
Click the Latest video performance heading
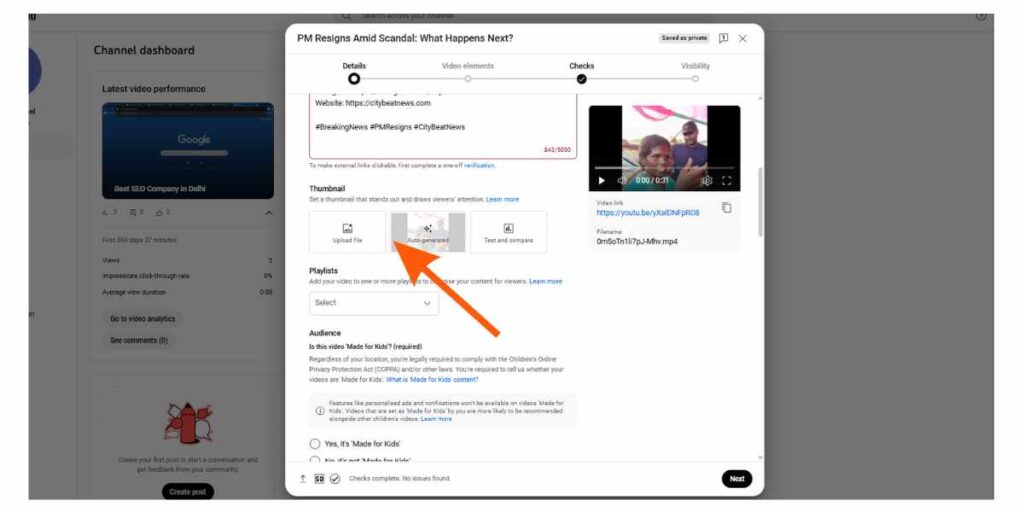point(153,89)
